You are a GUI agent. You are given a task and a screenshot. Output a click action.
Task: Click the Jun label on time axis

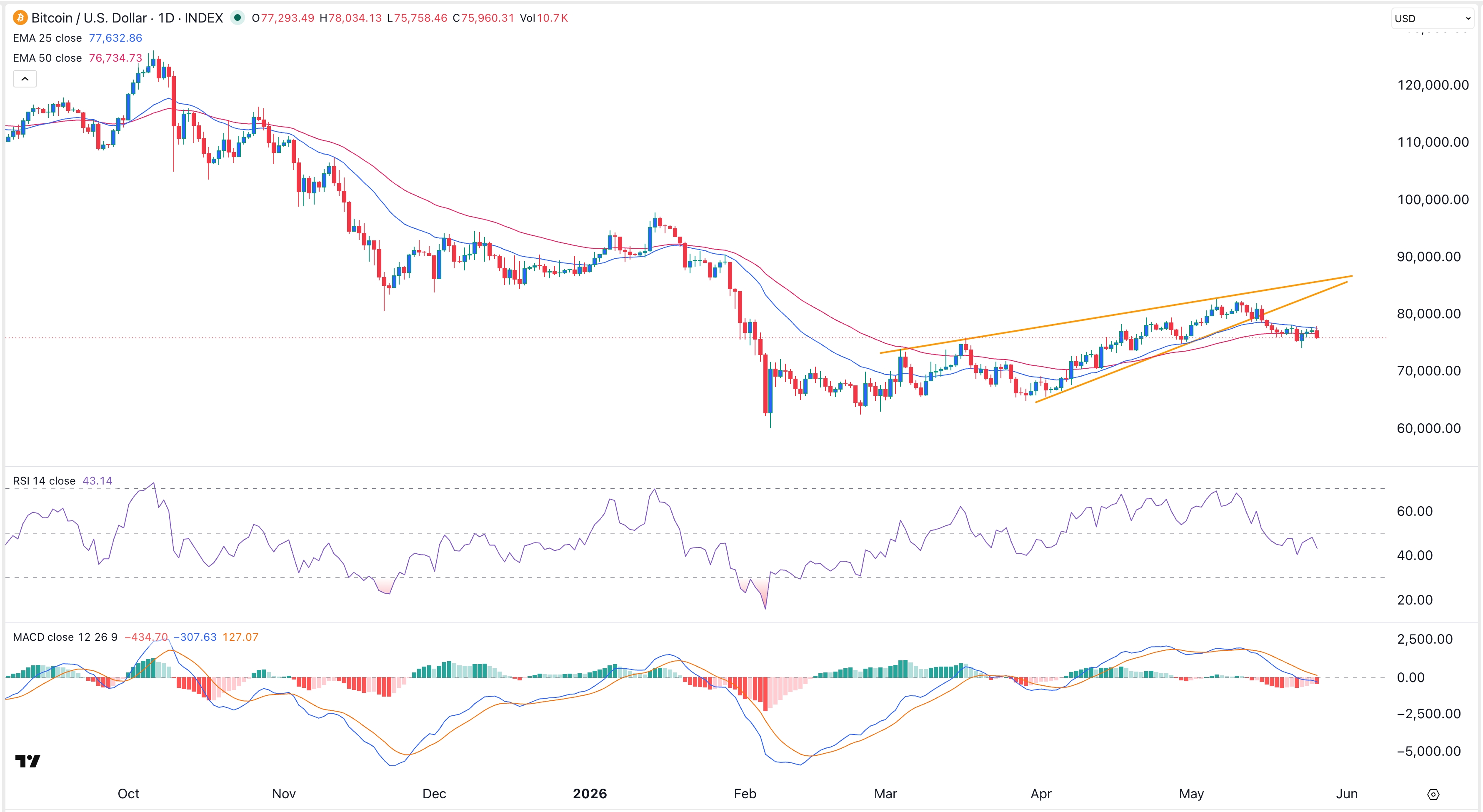[x=1347, y=794]
